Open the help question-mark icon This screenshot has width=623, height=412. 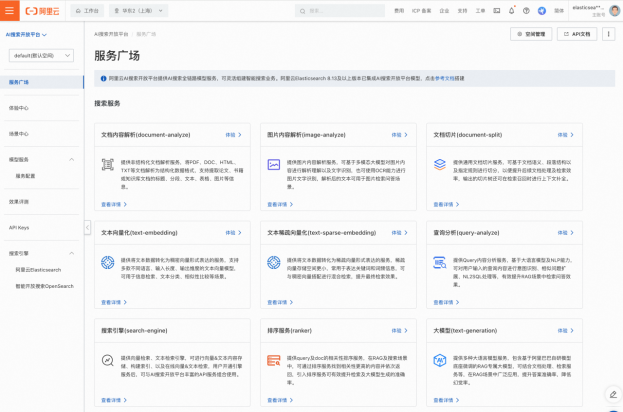point(526,11)
